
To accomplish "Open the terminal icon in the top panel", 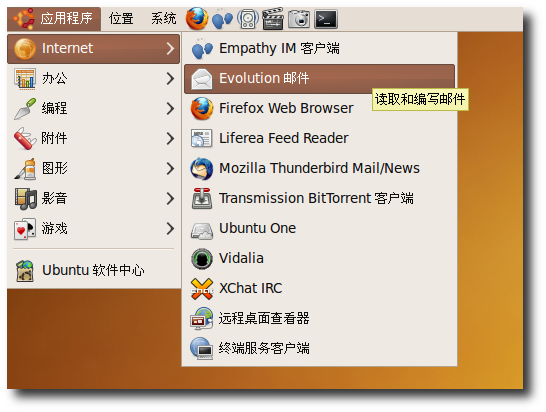I will (x=326, y=19).
